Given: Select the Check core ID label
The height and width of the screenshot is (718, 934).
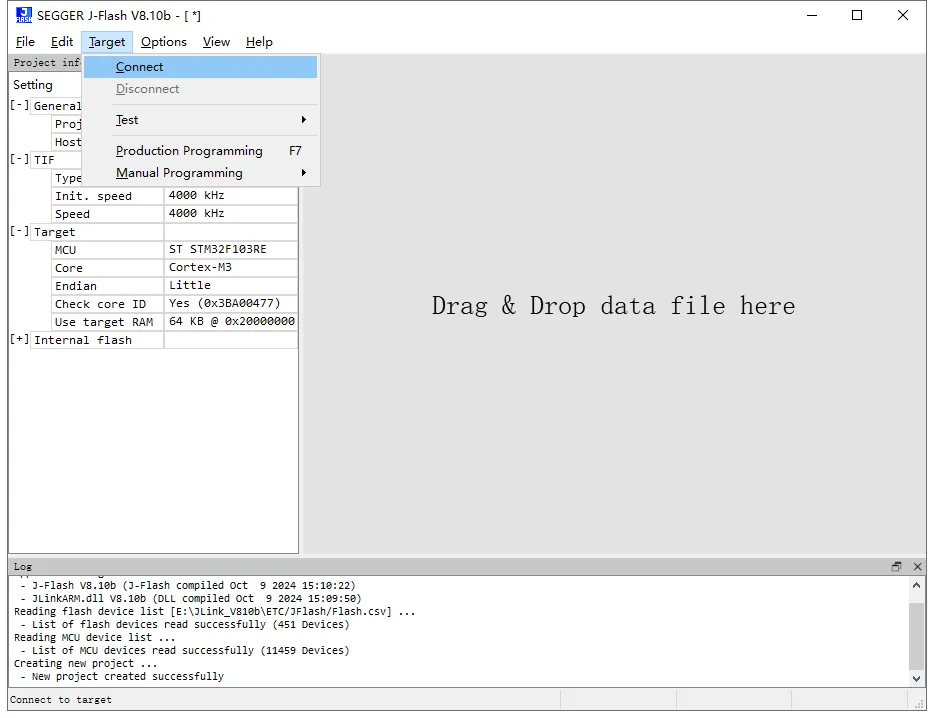Looking at the screenshot, I should click(108, 304).
